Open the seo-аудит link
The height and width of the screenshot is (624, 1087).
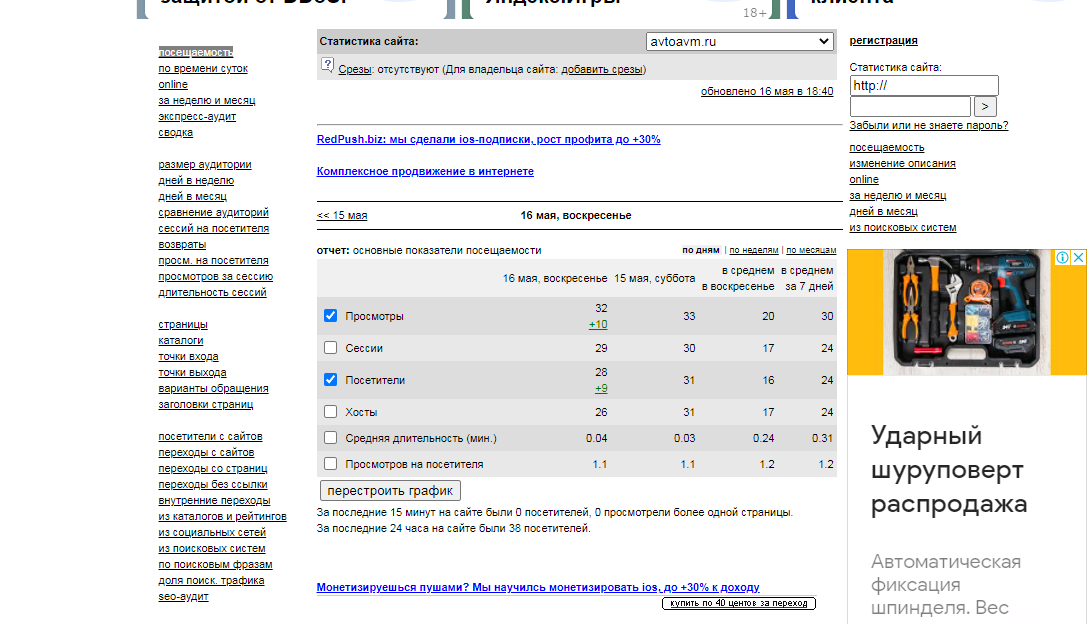coord(183,596)
